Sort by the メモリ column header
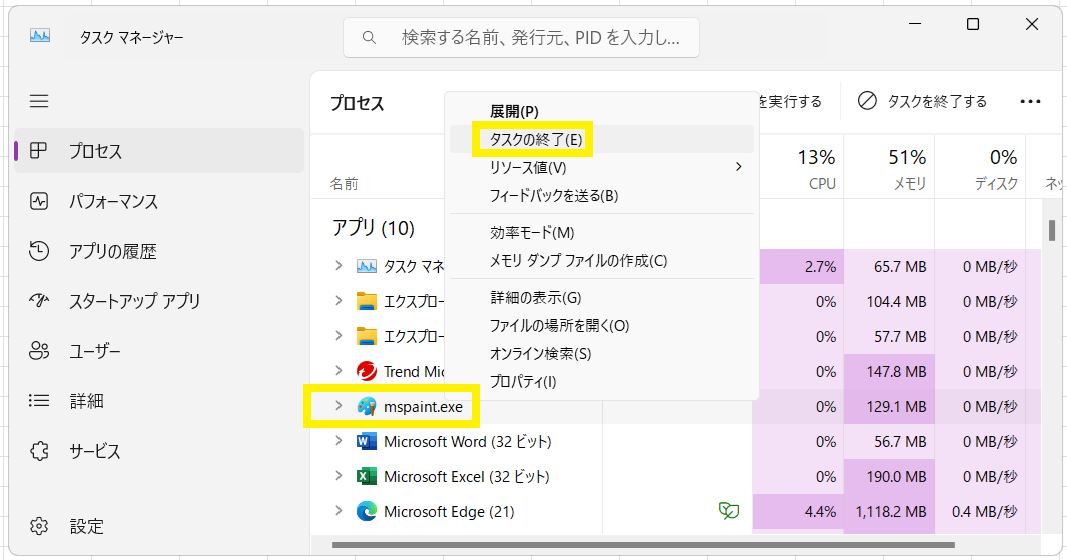Image resolution: width=1067 pixels, height=560 pixels. tap(907, 168)
